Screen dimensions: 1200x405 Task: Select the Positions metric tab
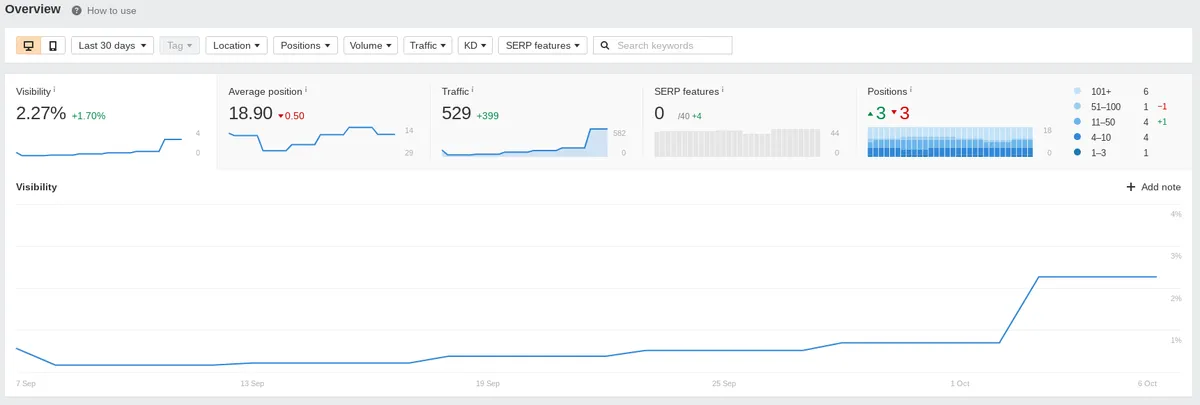click(x=1024, y=121)
